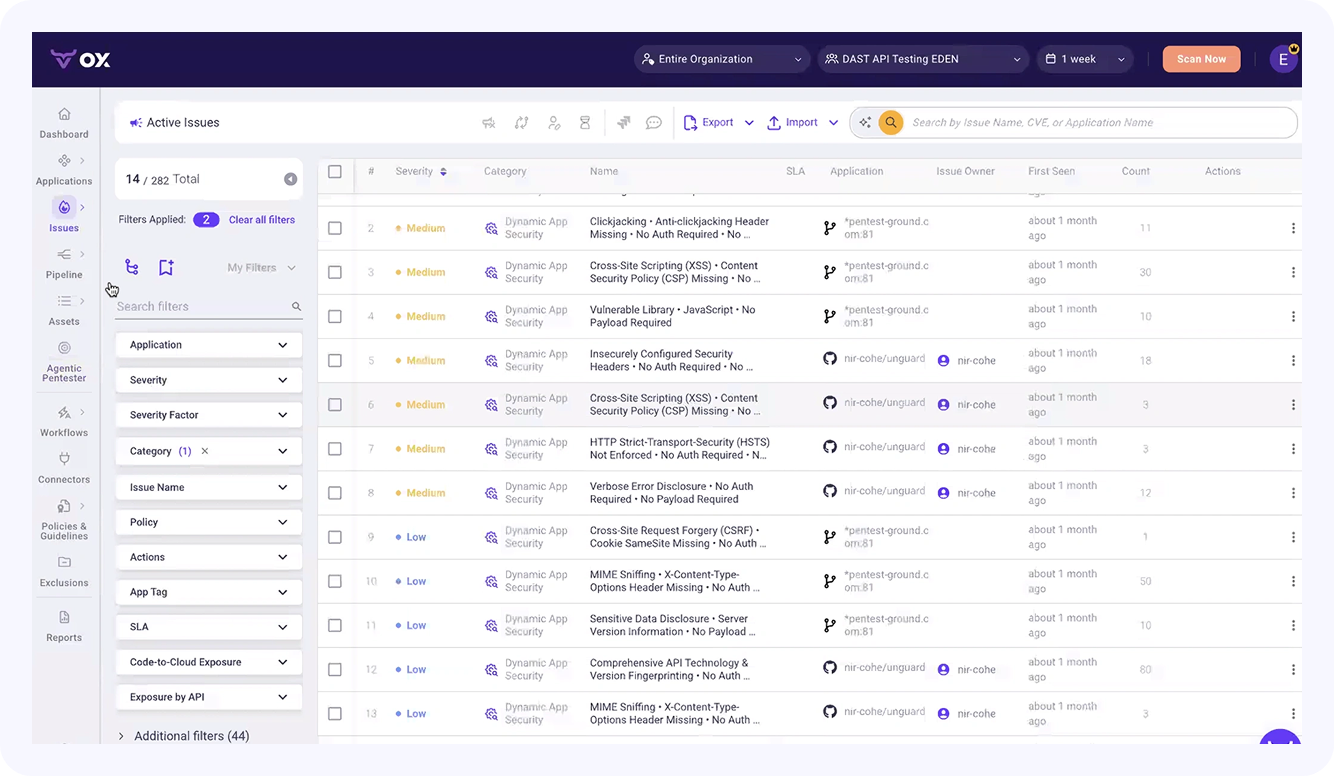Expand Code-to-Cloud Exposure filter

coord(209,662)
